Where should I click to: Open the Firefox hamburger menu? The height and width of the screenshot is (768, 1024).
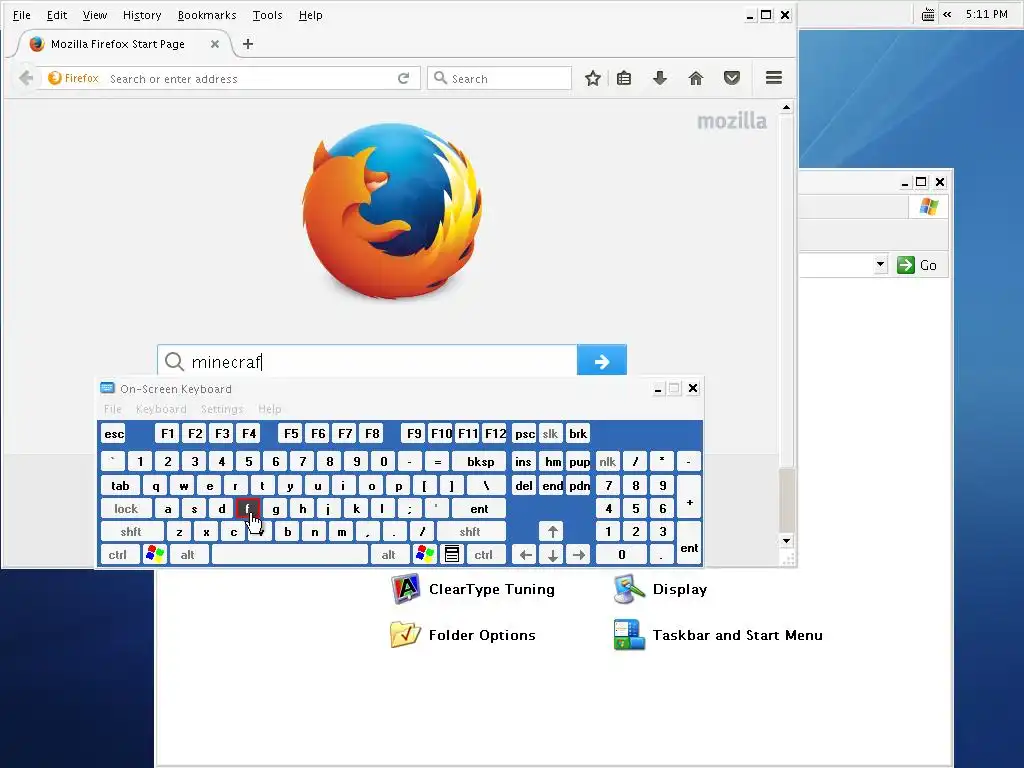774,78
